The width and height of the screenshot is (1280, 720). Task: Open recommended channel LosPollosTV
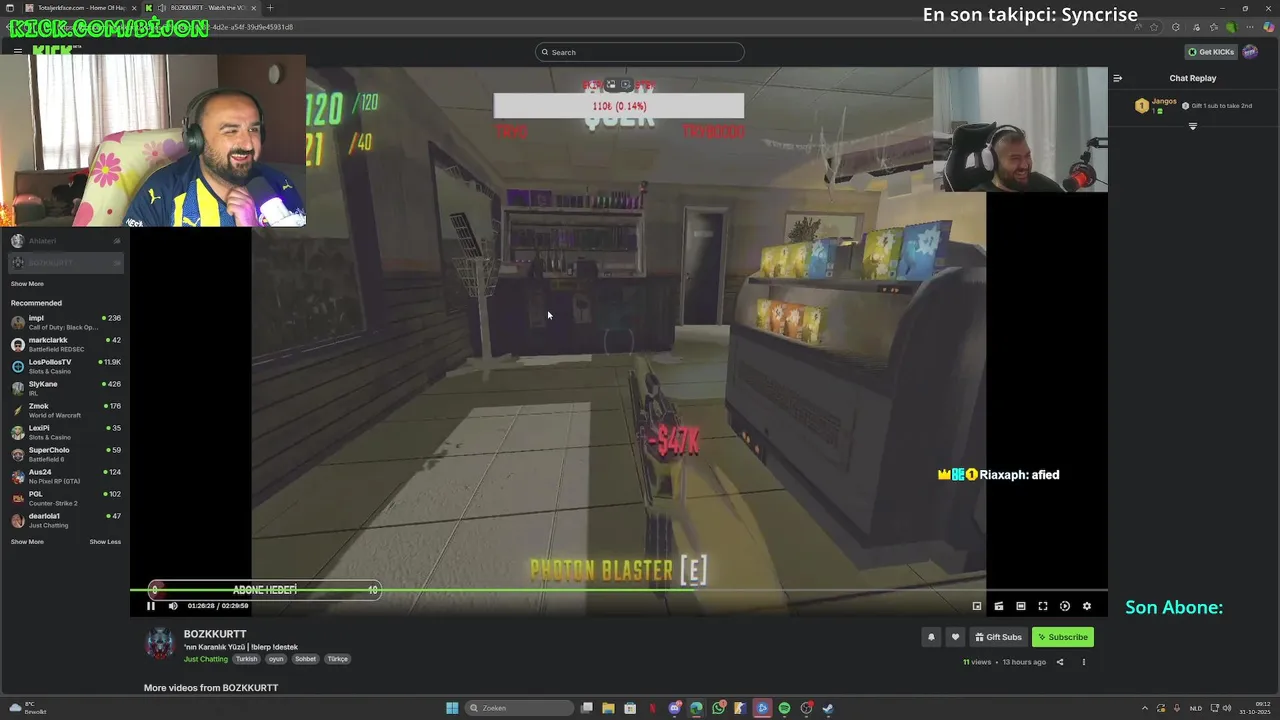(x=65, y=366)
